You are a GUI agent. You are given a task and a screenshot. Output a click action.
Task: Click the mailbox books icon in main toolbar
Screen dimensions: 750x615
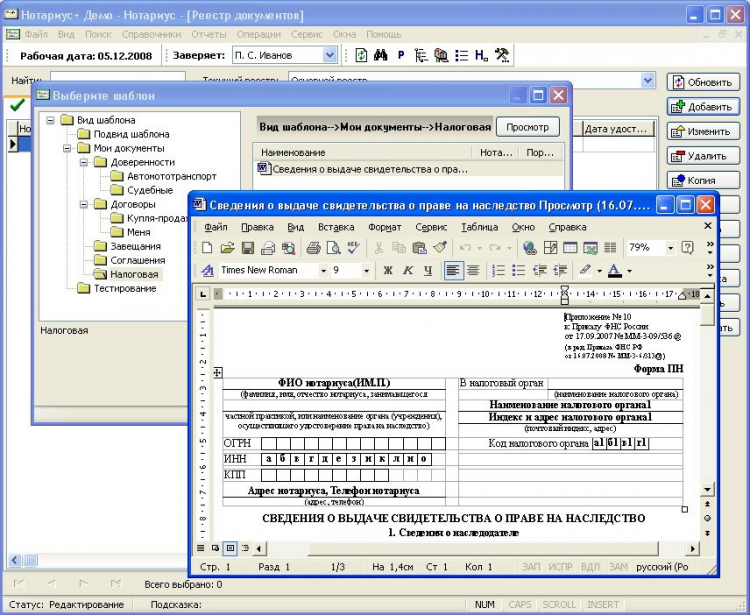(x=441, y=55)
